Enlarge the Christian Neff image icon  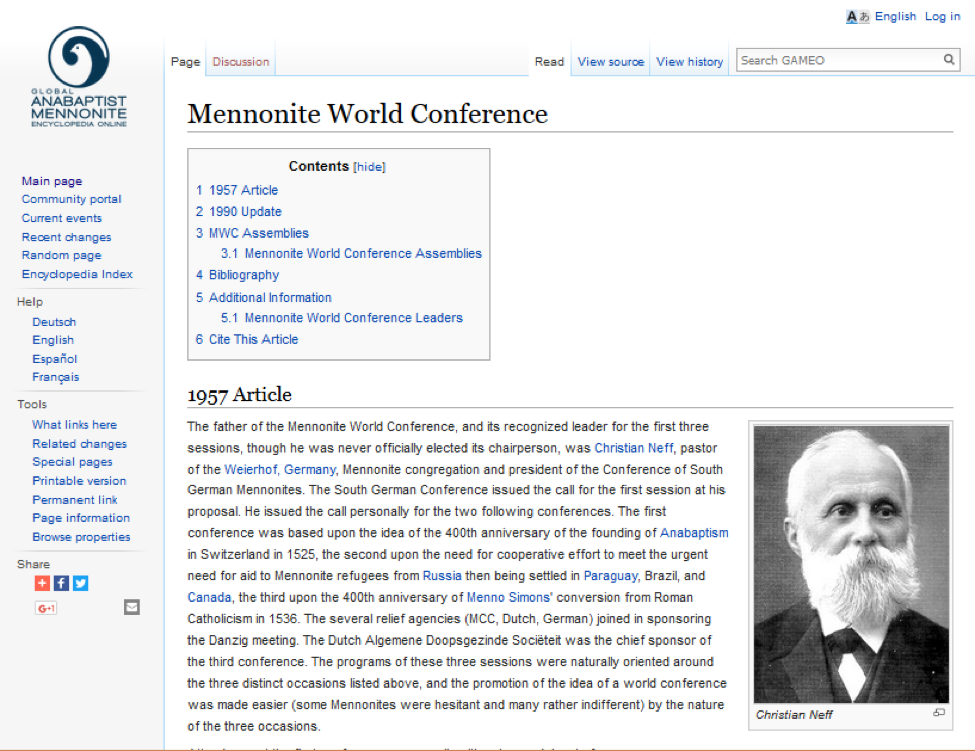tap(938, 713)
